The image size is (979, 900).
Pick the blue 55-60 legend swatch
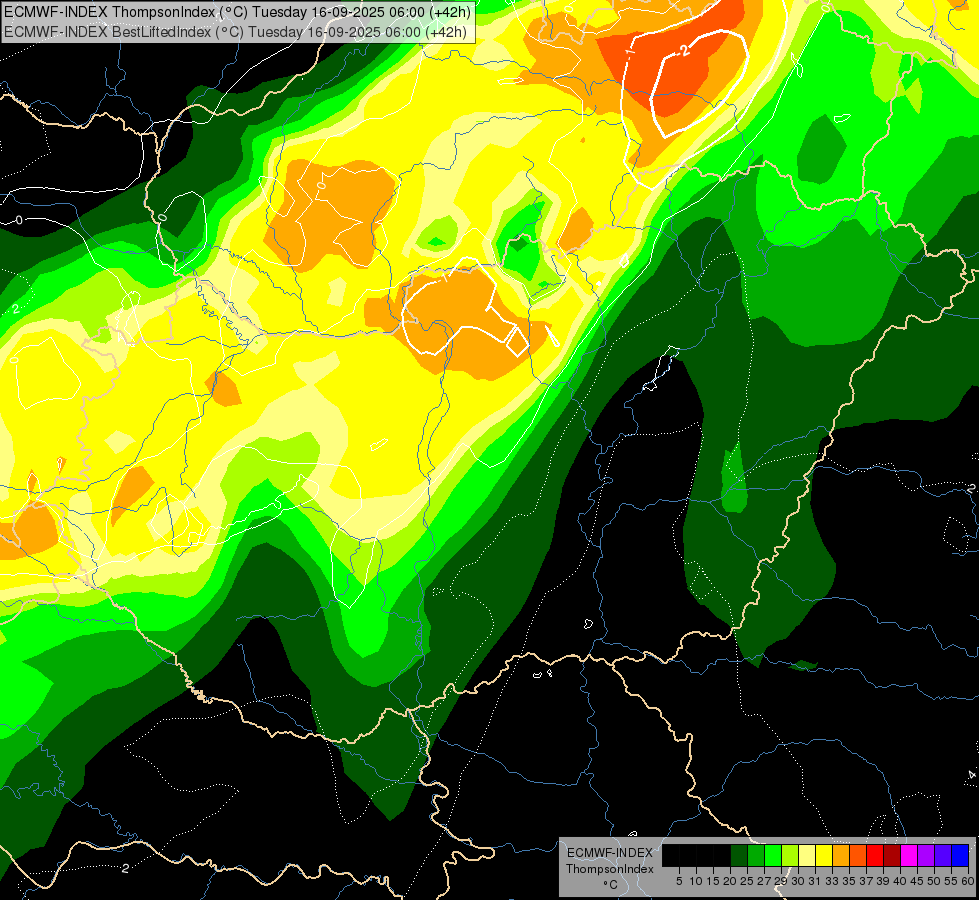(960, 855)
